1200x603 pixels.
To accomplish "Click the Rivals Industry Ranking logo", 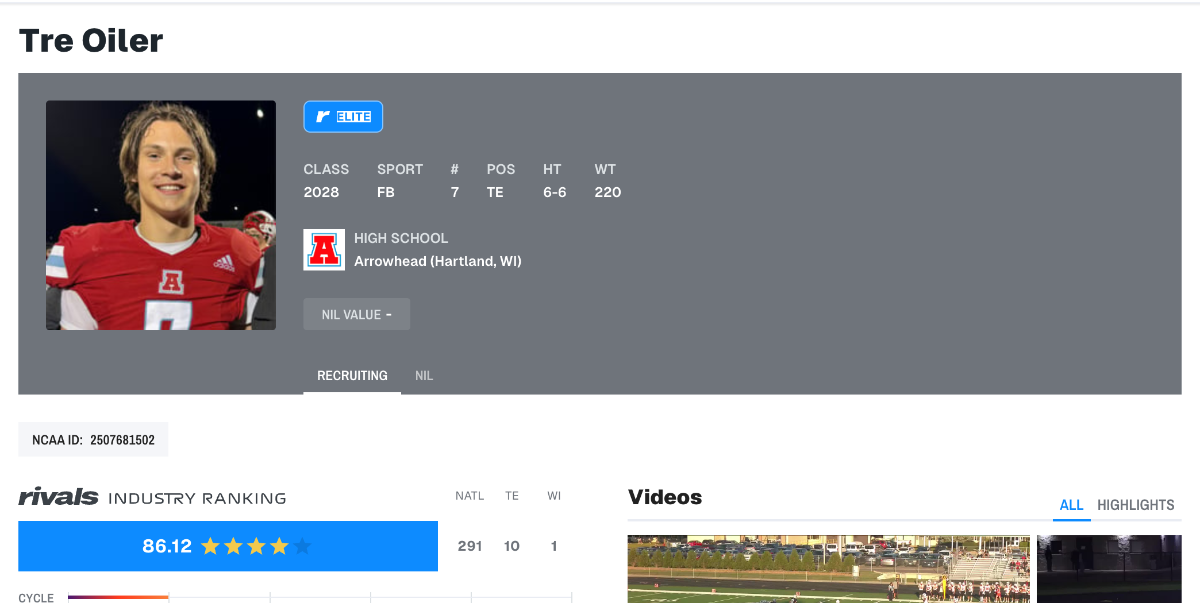I will tap(152, 497).
